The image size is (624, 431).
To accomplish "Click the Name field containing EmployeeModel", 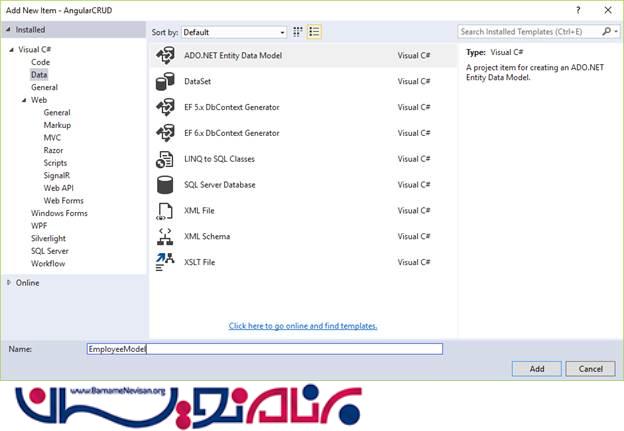I will point(265,349).
